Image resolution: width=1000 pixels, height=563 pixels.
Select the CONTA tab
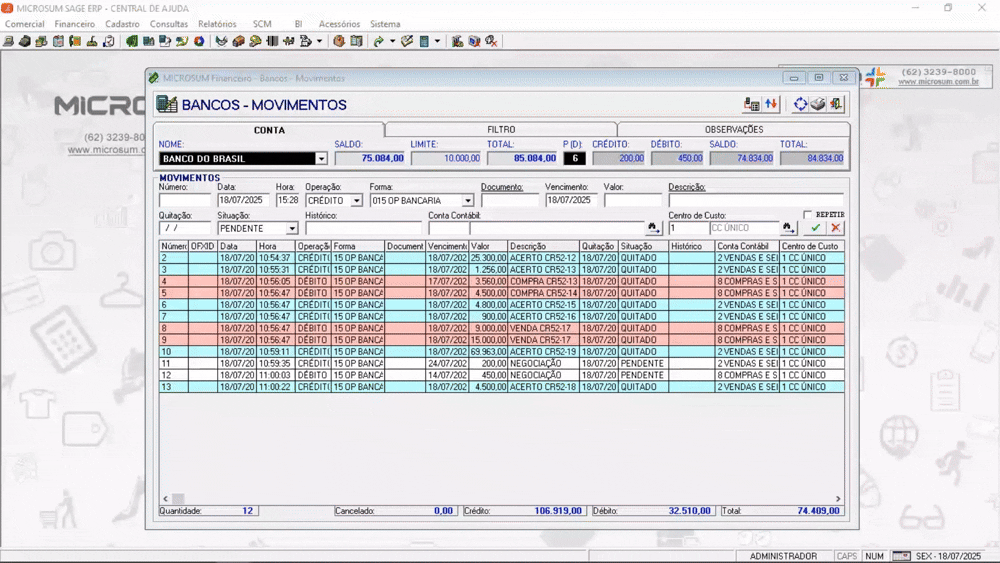coord(269,130)
